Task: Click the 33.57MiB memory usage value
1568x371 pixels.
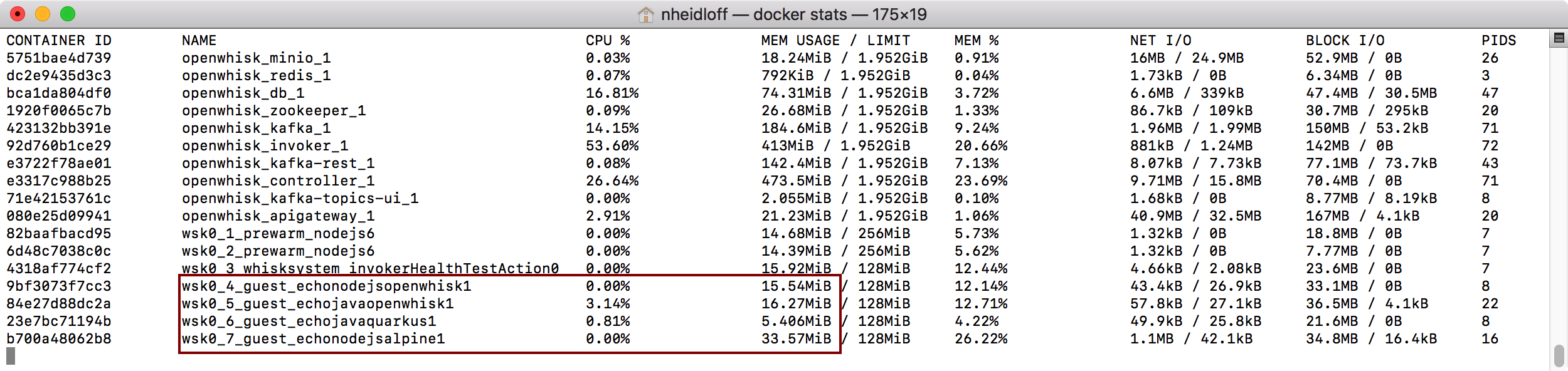Action: (796, 339)
